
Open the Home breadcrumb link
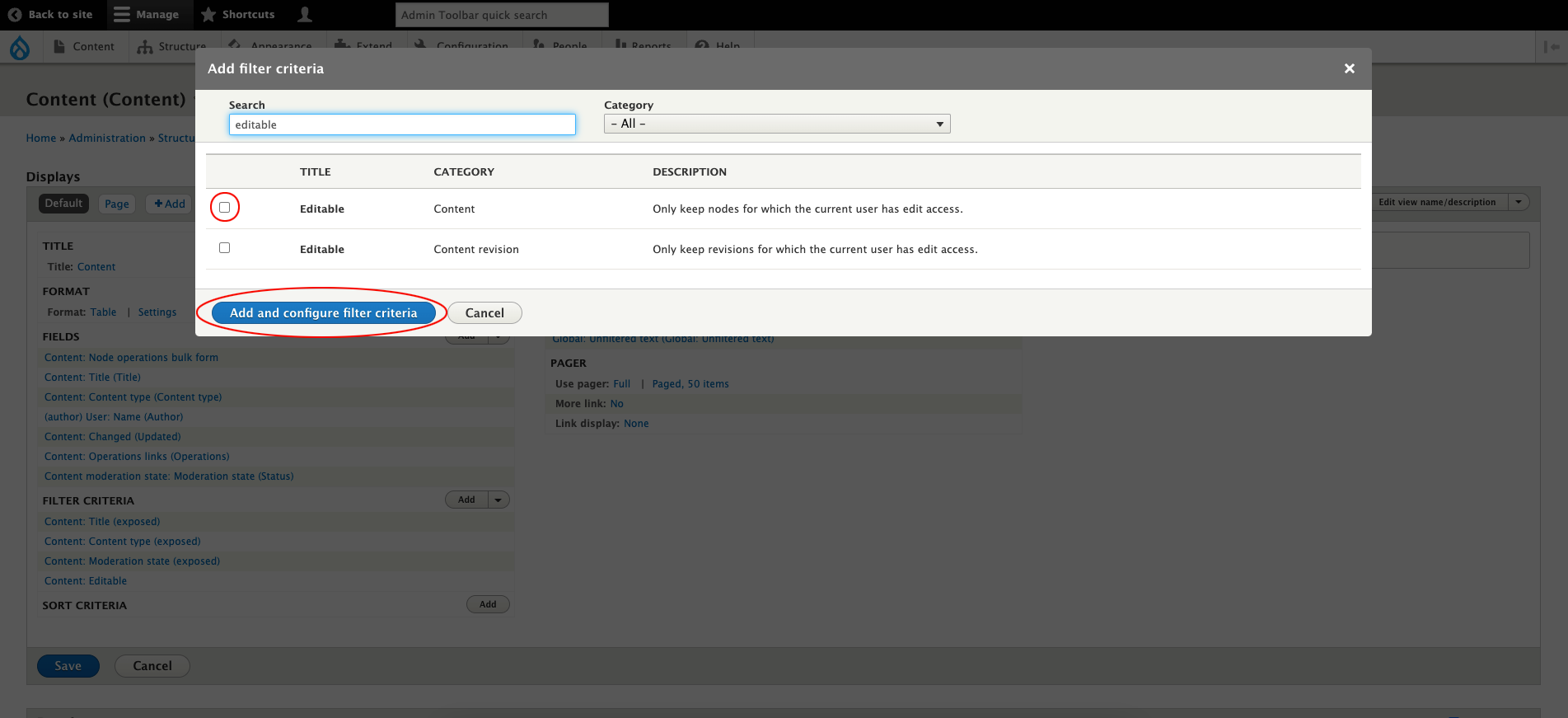(41, 138)
